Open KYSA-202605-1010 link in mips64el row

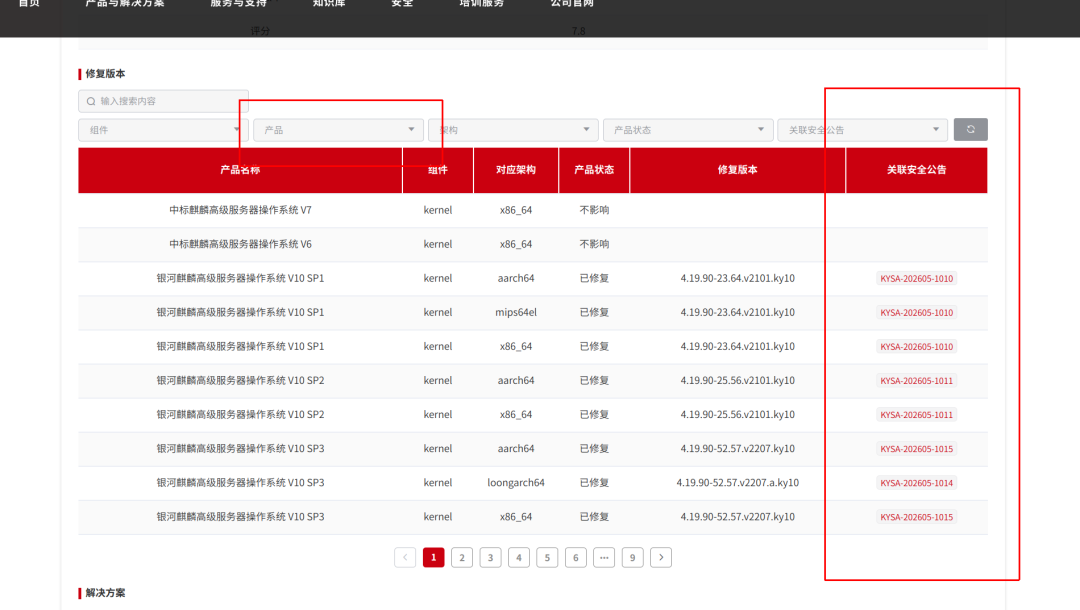916,313
